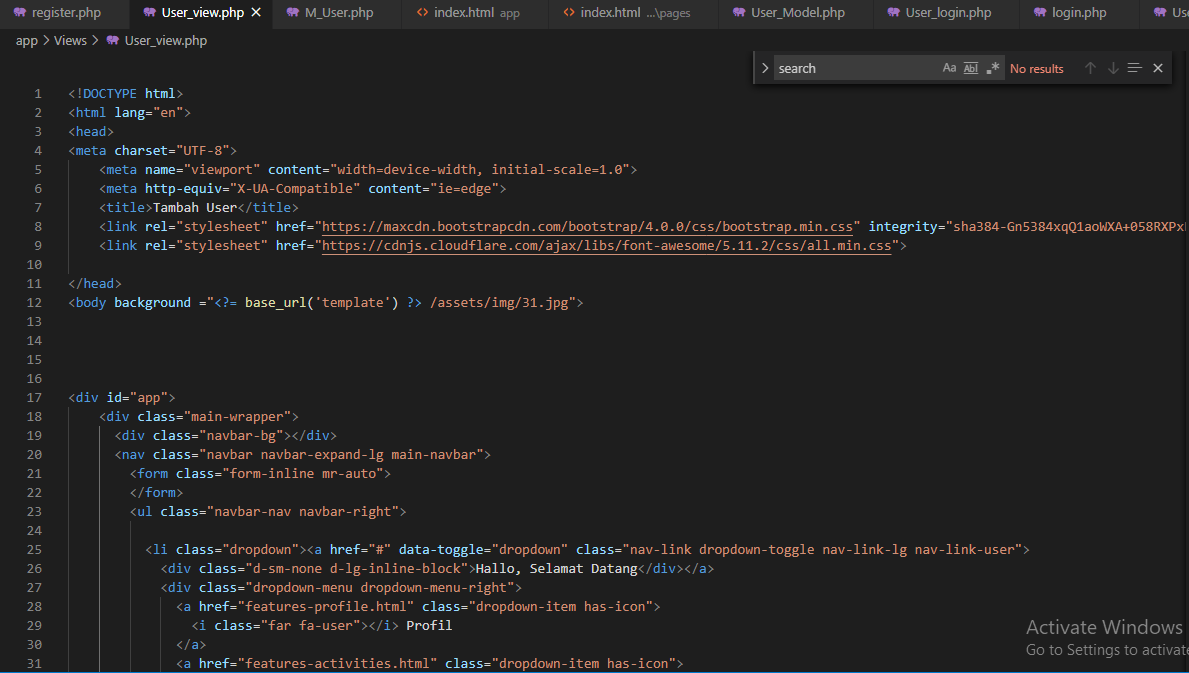Click 'features-profile.html' href text
The height and width of the screenshot is (673, 1189).
point(325,606)
